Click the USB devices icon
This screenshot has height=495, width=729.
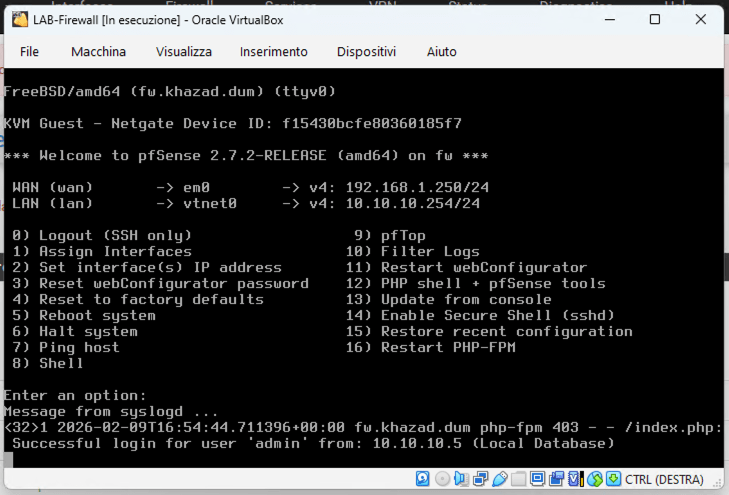(x=500, y=479)
